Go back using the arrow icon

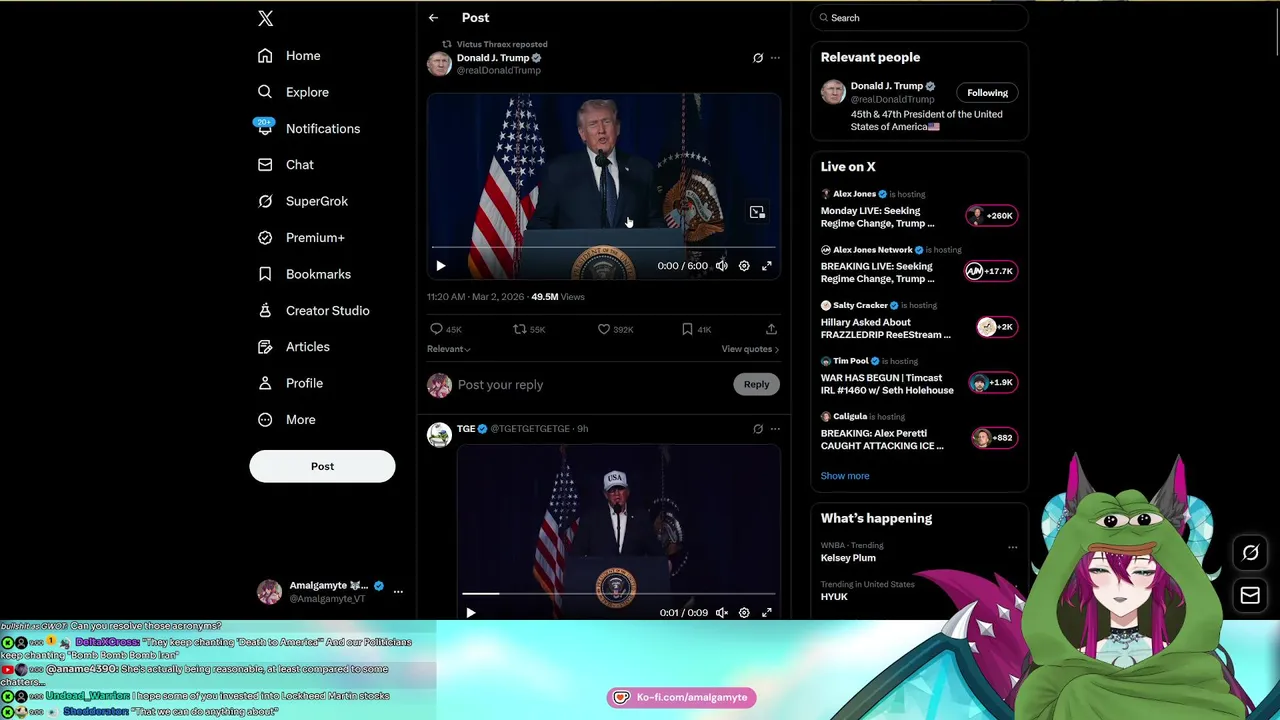[433, 18]
